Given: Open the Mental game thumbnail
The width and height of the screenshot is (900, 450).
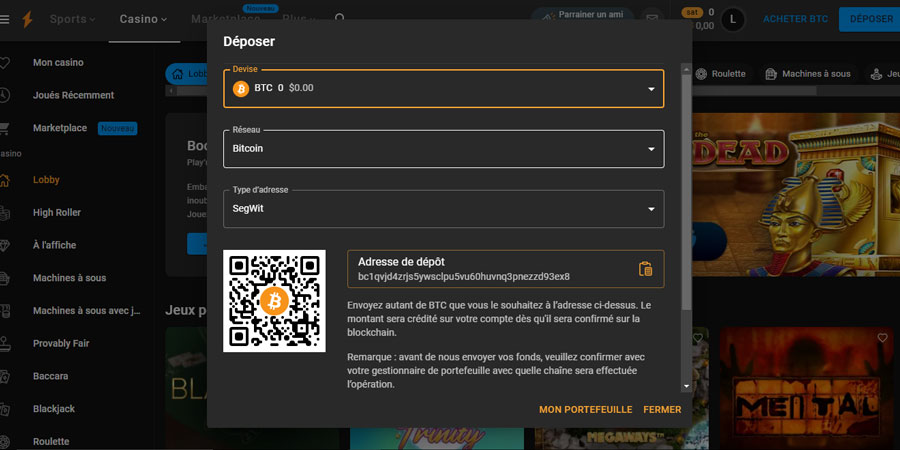Looking at the screenshot, I should click(806, 389).
